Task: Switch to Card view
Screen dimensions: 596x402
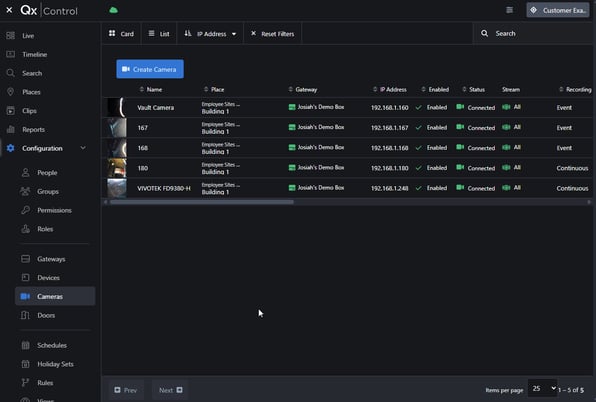Action: tap(121, 34)
